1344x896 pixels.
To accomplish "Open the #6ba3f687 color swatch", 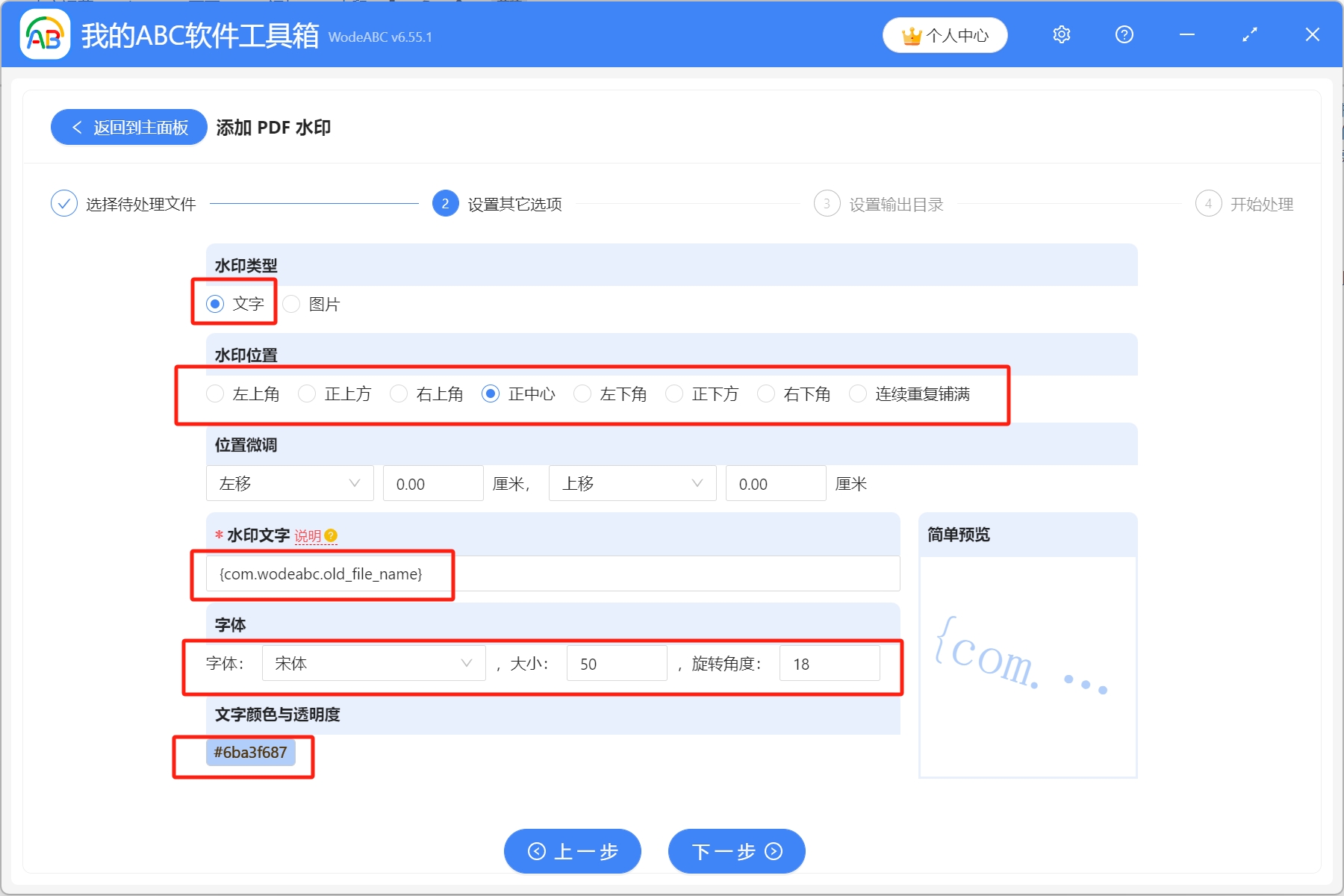I will tap(251, 753).
